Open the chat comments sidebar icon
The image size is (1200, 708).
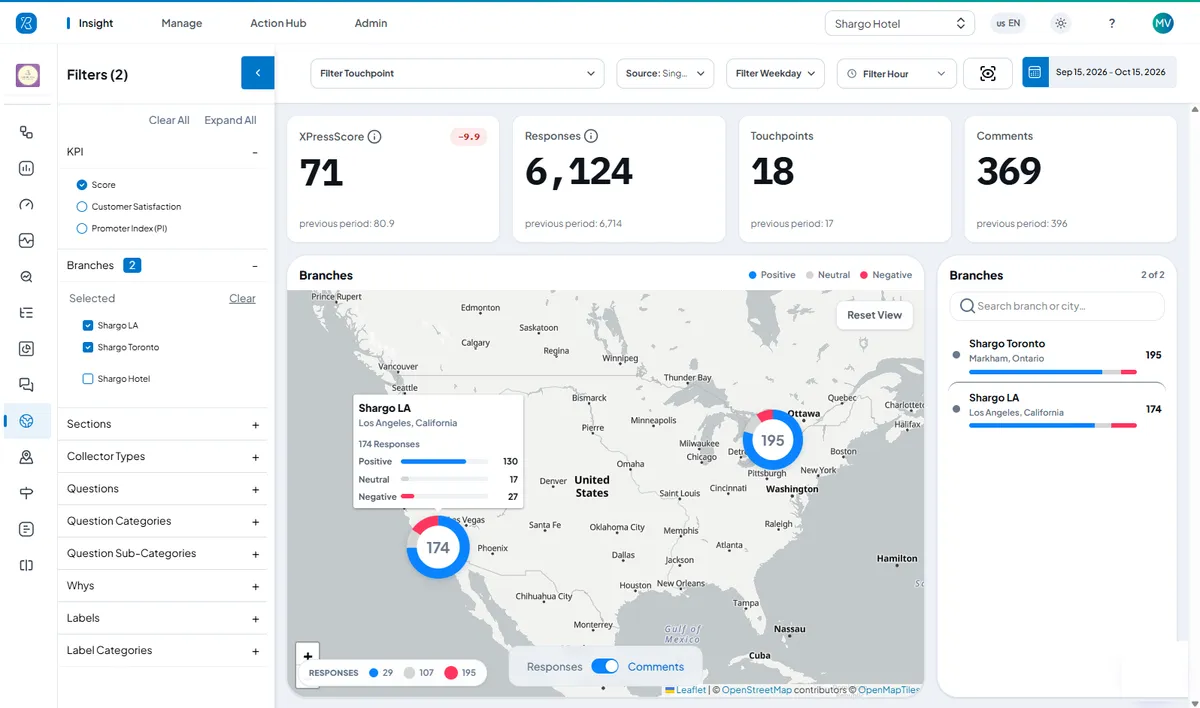coord(27,385)
